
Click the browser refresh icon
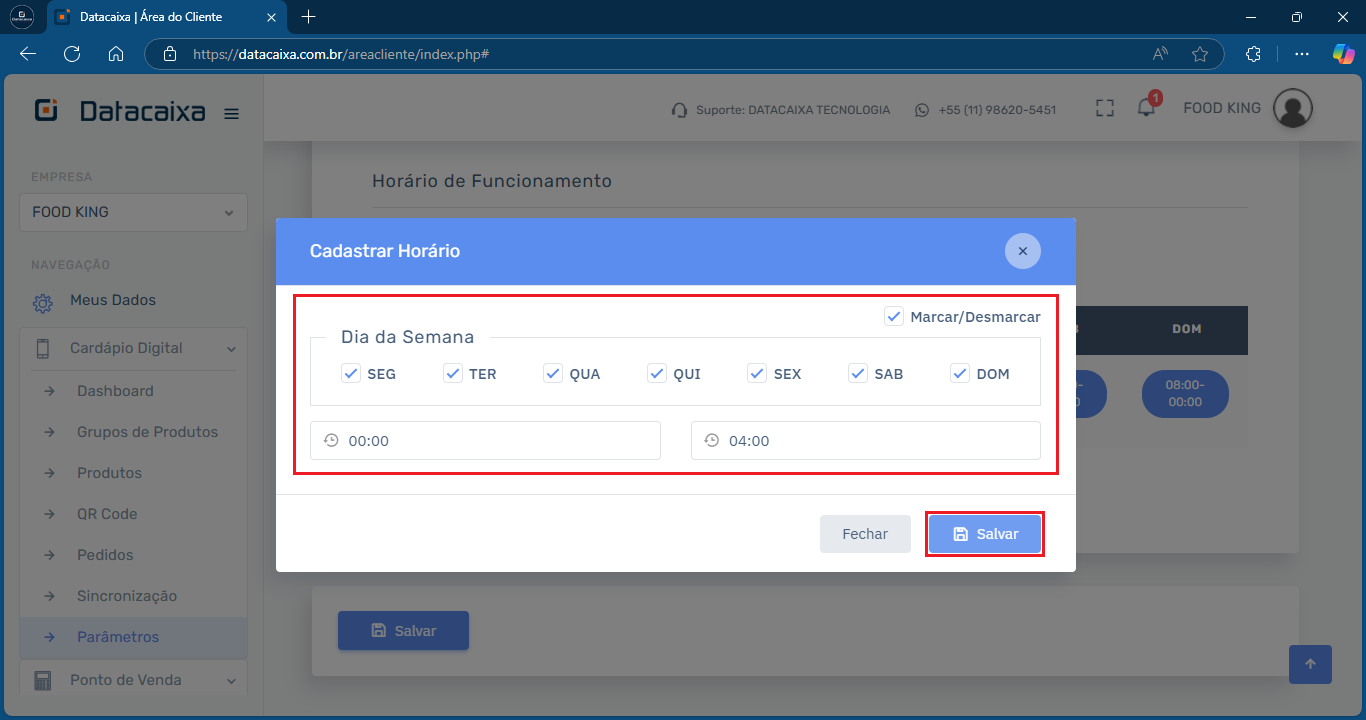click(x=72, y=54)
